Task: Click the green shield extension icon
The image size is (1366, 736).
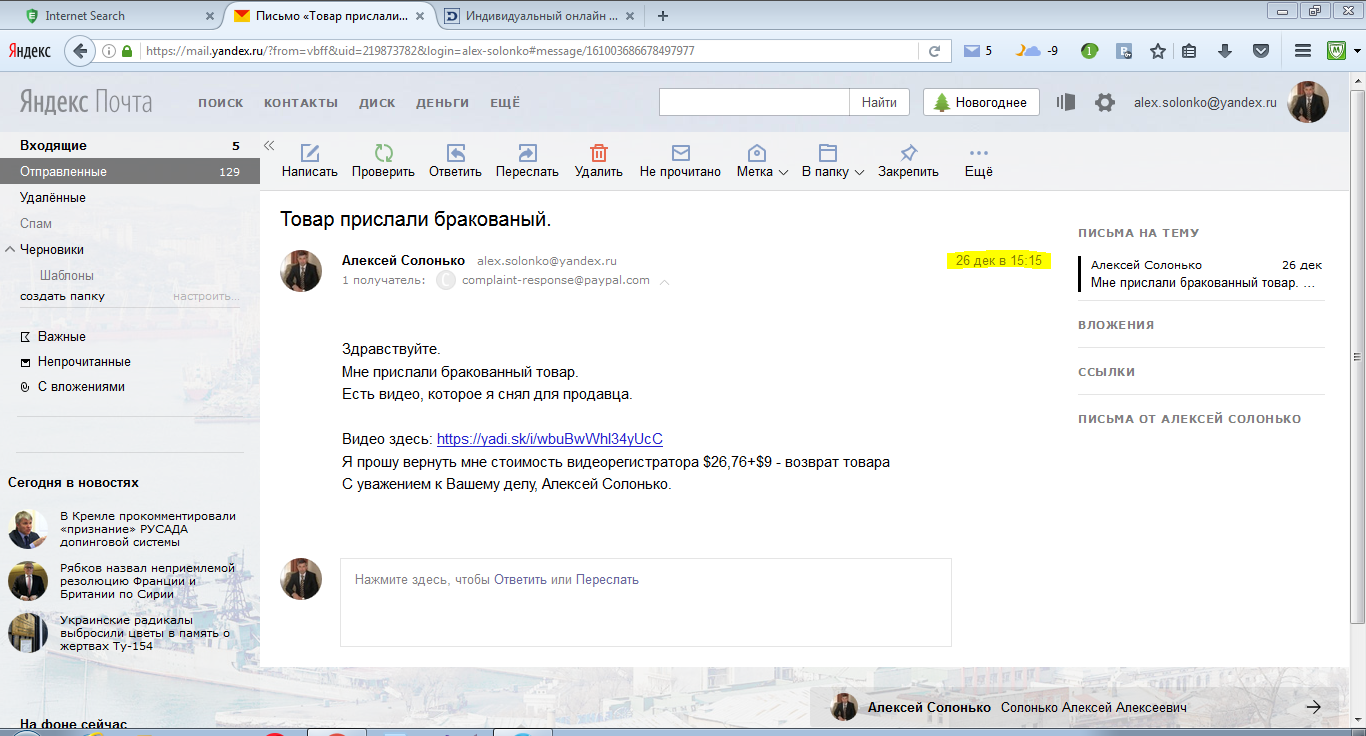Action: pyautogui.click(x=1335, y=51)
